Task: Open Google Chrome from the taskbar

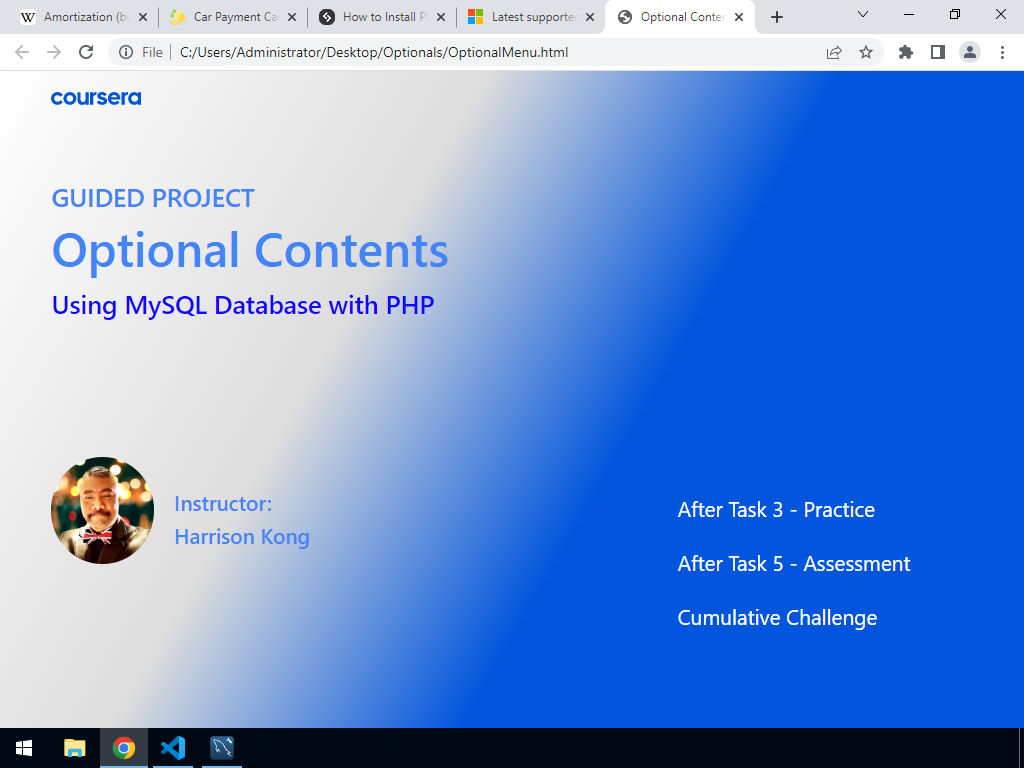Action: [123, 748]
